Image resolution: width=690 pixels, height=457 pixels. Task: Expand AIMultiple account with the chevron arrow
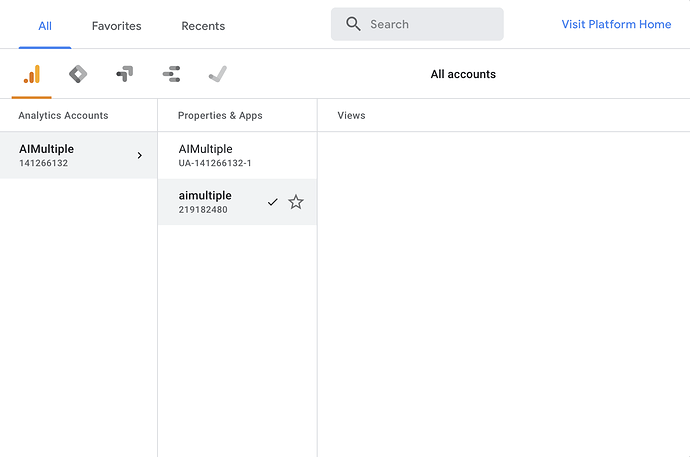[x=139, y=155]
